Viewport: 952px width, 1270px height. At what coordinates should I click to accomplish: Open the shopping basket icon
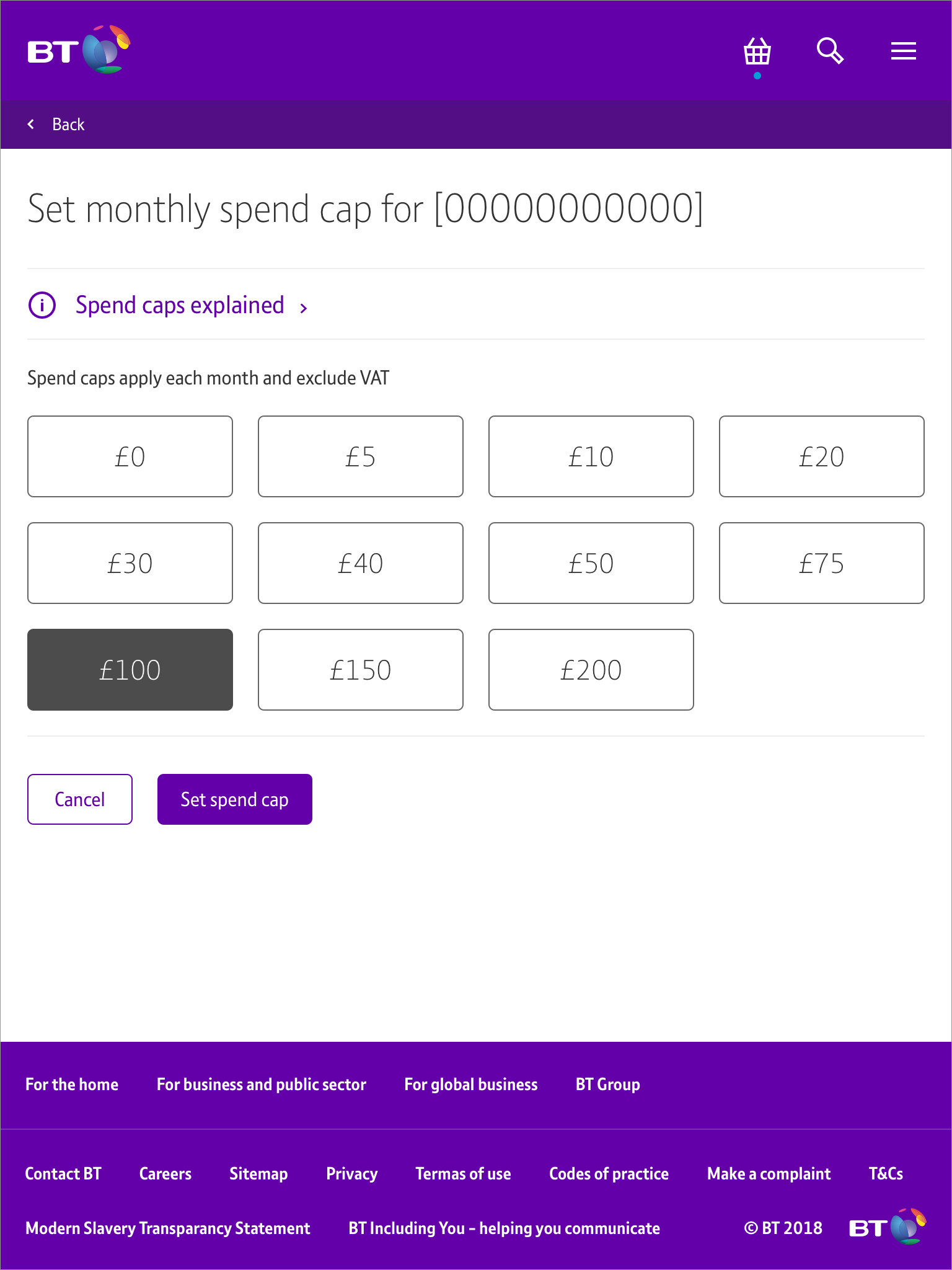tap(757, 52)
